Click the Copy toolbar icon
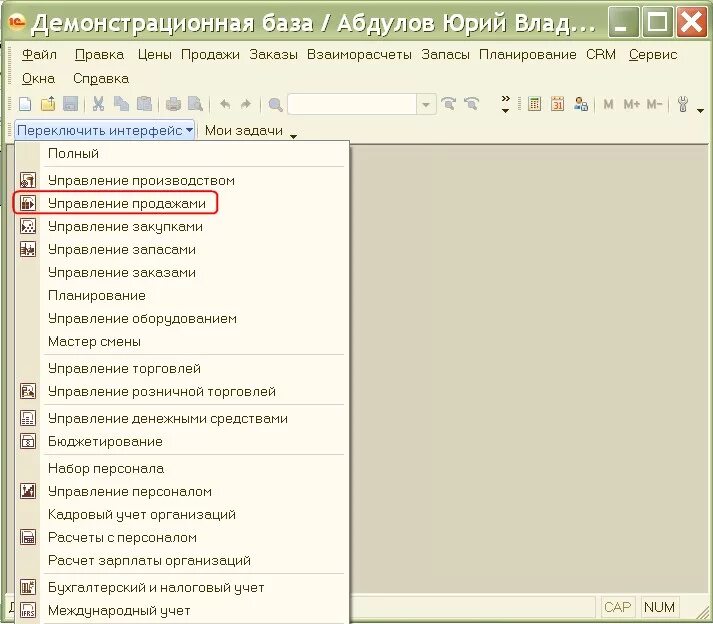 click(x=121, y=105)
